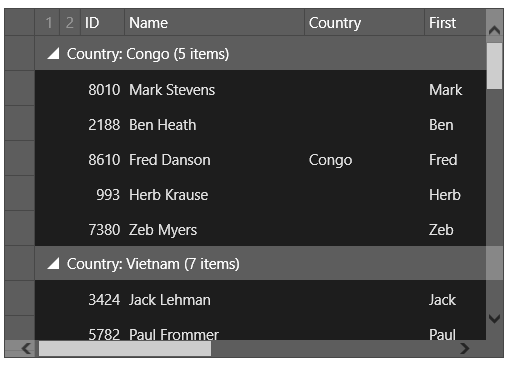
Task: Sort by the ID column header
Action: point(103,23)
